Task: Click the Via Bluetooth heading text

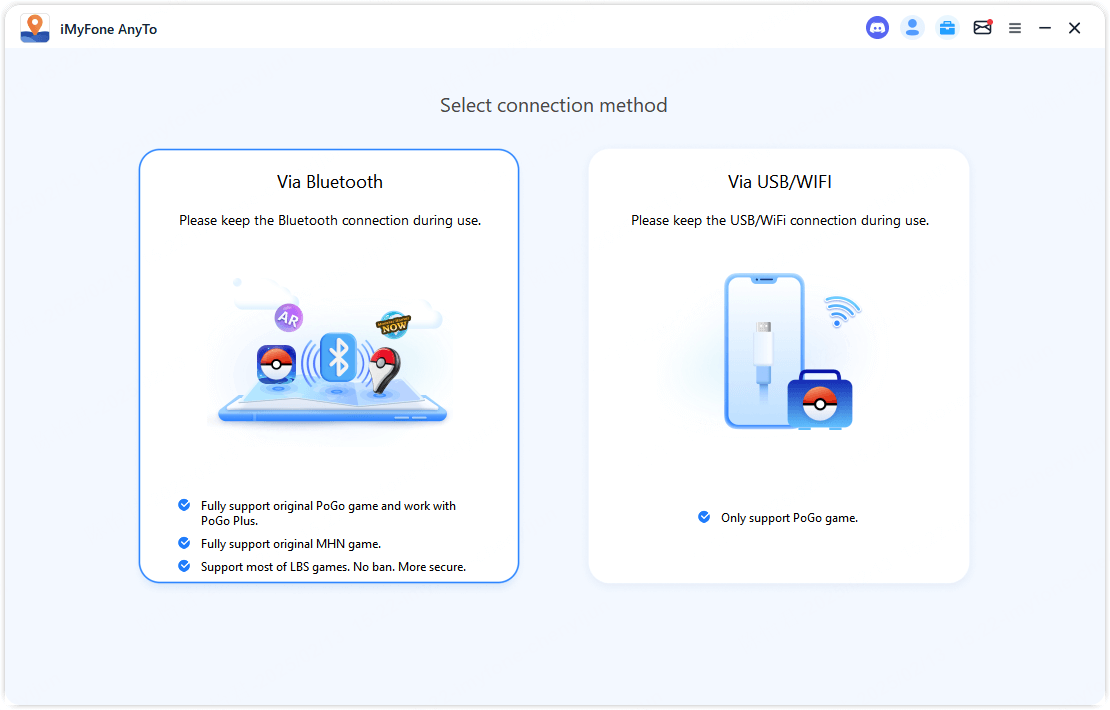Action: point(330,182)
